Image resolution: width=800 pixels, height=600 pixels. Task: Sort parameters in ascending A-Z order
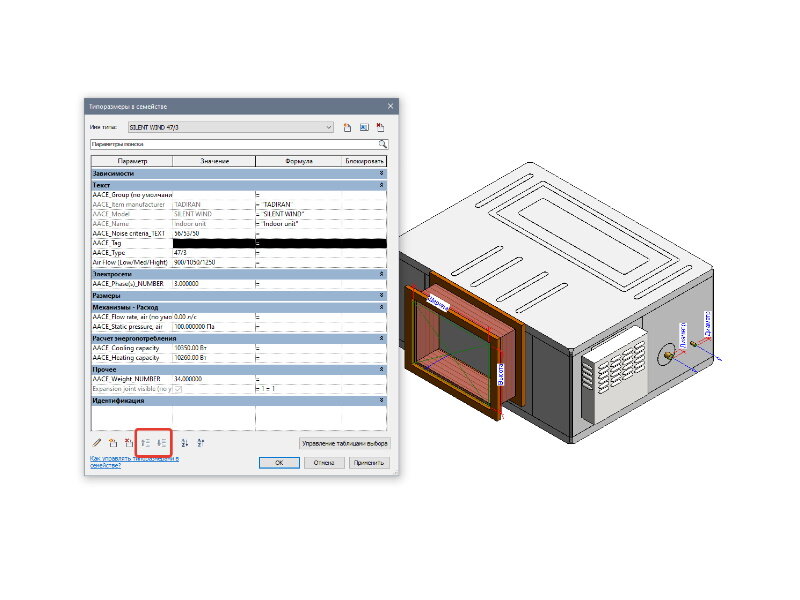pos(185,443)
